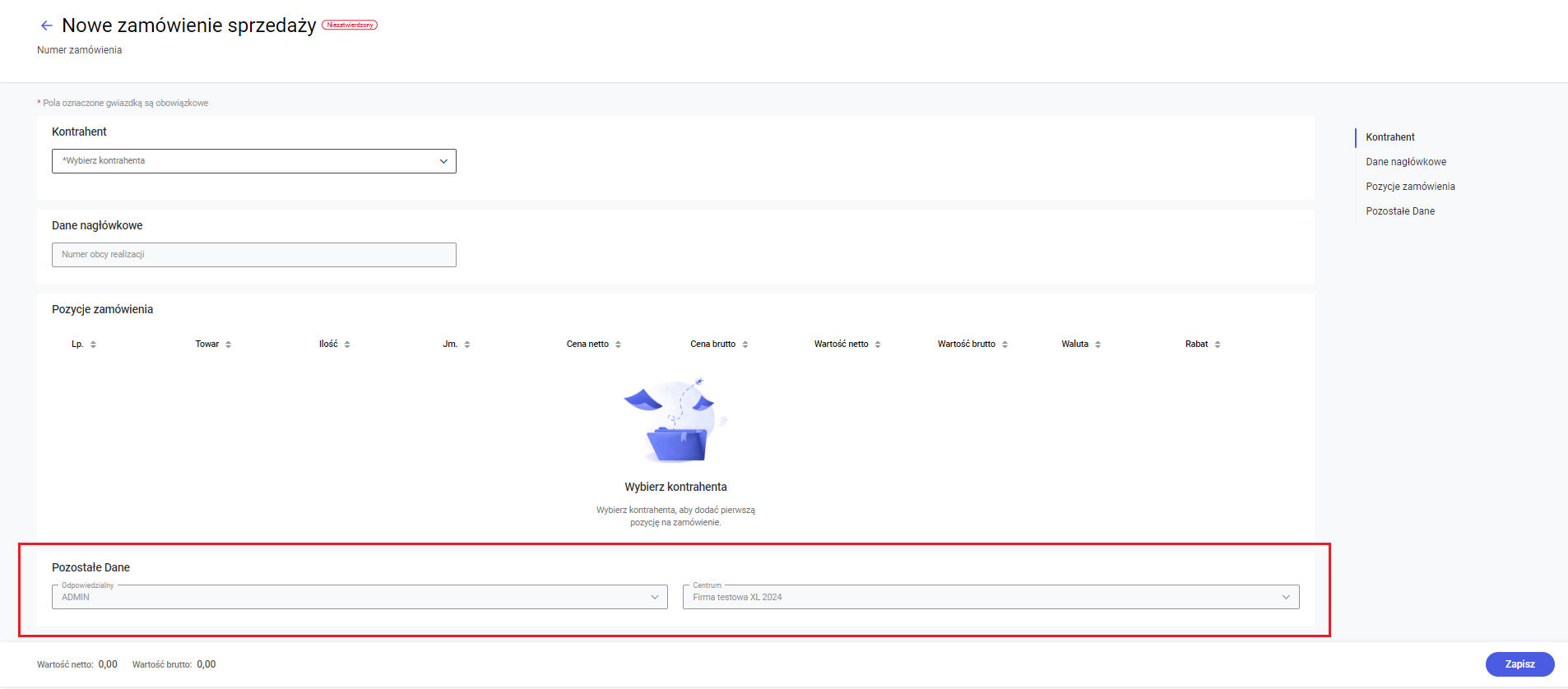This screenshot has width=1568, height=689.
Task: Expand the Centrum Firma testowa dropdown
Action: click(x=990, y=597)
